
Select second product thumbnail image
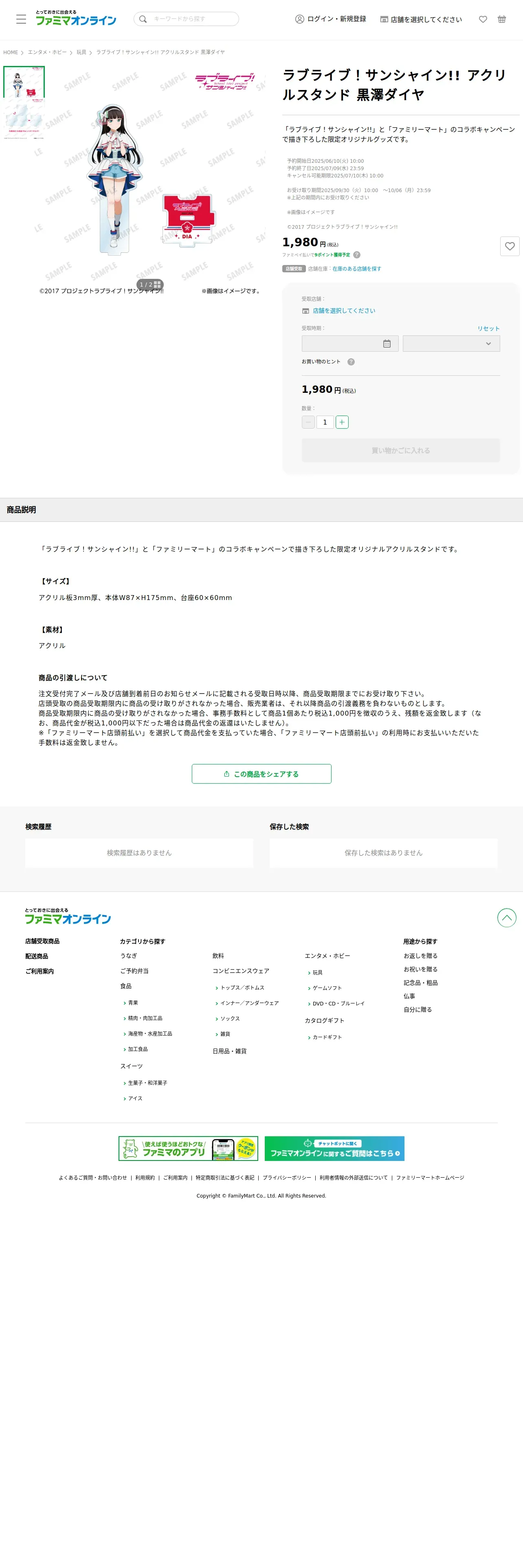(x=24, y=119)
